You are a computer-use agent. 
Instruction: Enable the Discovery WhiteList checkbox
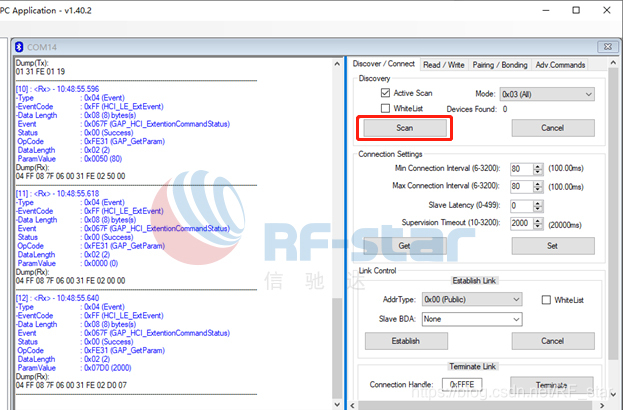385,108
